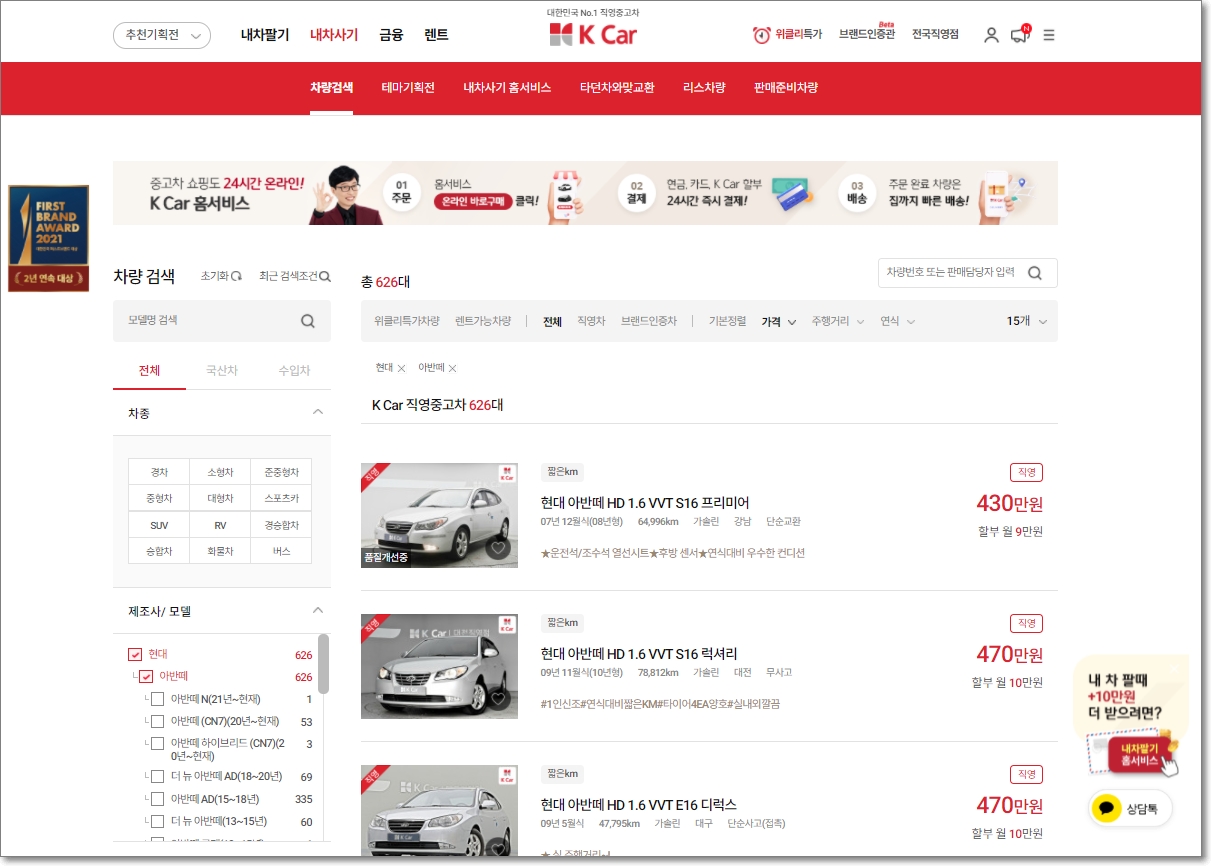Open the 프리미어 car thumbnail
1211x866 pixels.
pyautogui.click(x=439, y=515)
